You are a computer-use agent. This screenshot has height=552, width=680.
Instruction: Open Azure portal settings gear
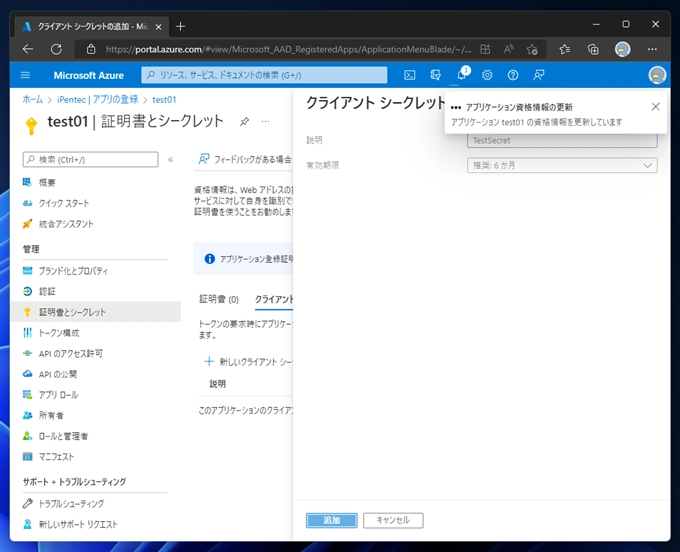coord(487,75)
